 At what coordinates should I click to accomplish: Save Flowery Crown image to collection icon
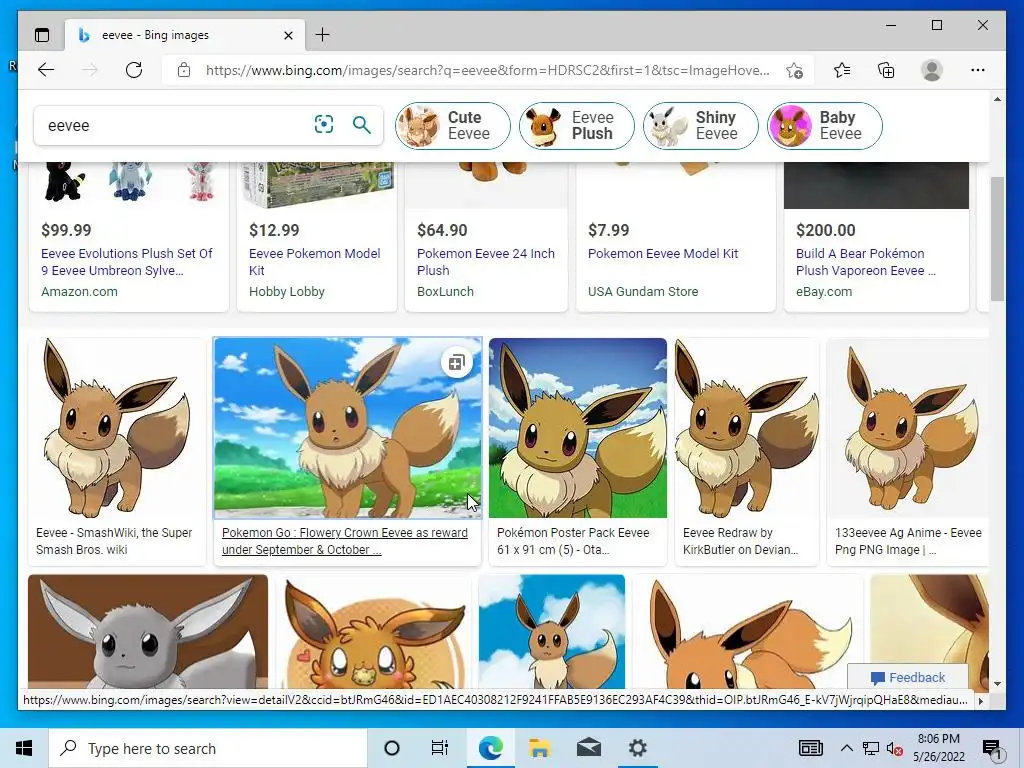[456, 362]
